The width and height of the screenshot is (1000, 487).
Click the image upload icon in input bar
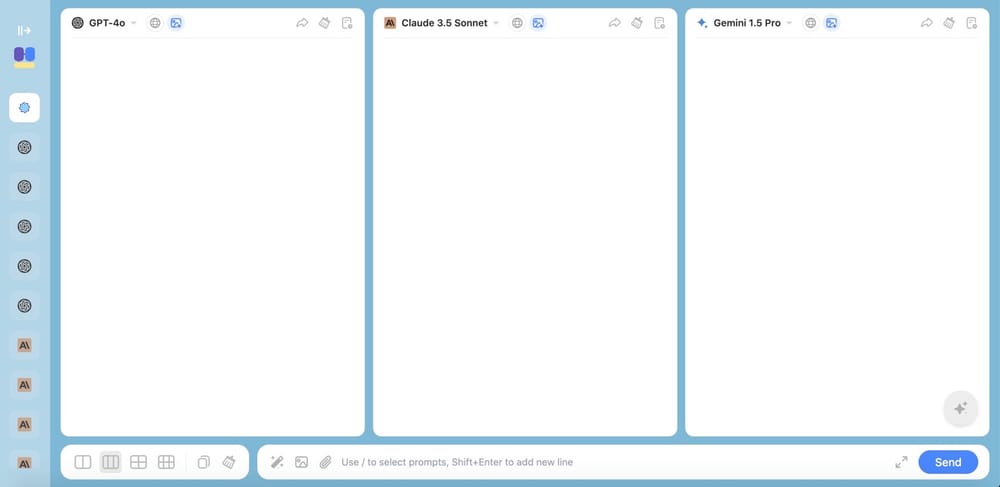(x=301, y=462)
